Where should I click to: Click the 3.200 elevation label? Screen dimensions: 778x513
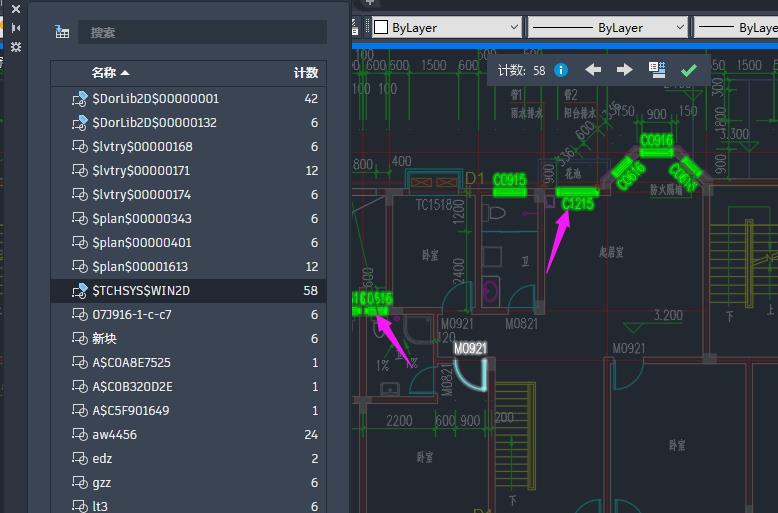[668, 315]
